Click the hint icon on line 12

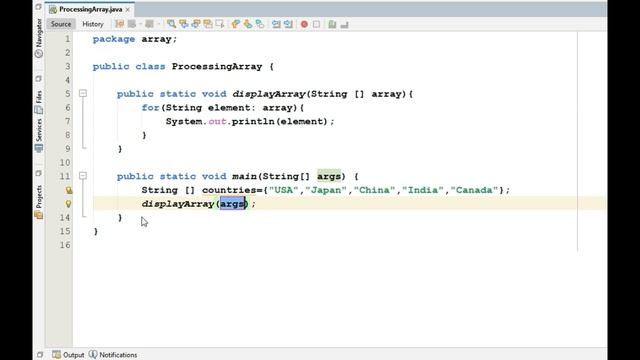click(x=69, y=190)
